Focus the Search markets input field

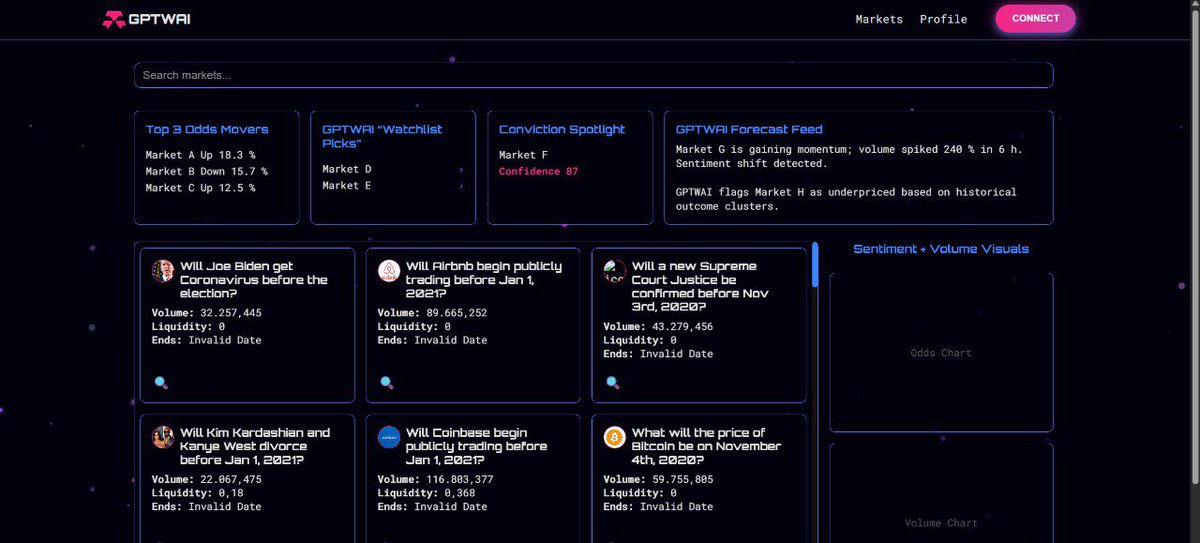[x=593, y=75]
